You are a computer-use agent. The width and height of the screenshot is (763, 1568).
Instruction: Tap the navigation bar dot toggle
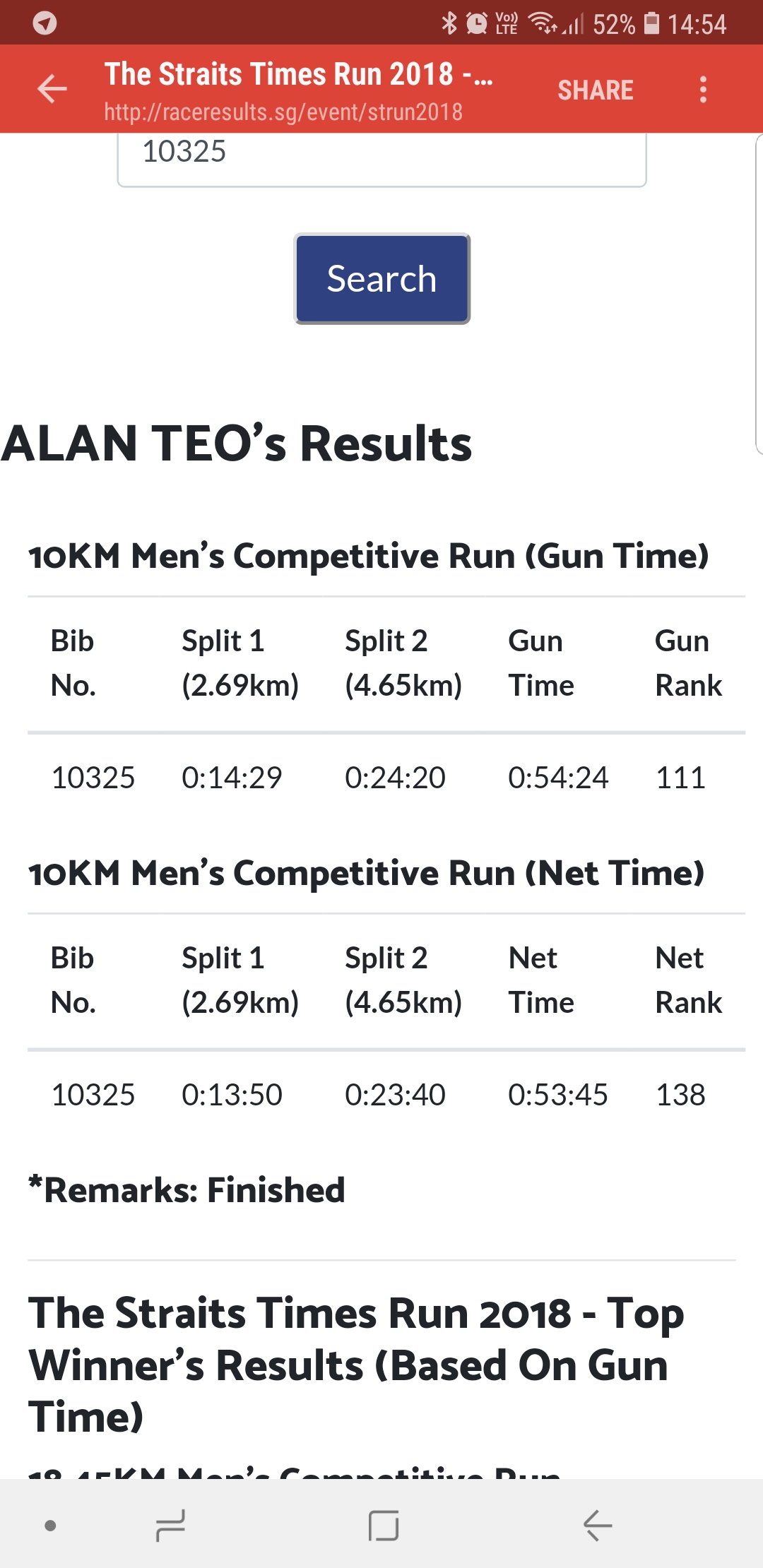pos(50,1526)
